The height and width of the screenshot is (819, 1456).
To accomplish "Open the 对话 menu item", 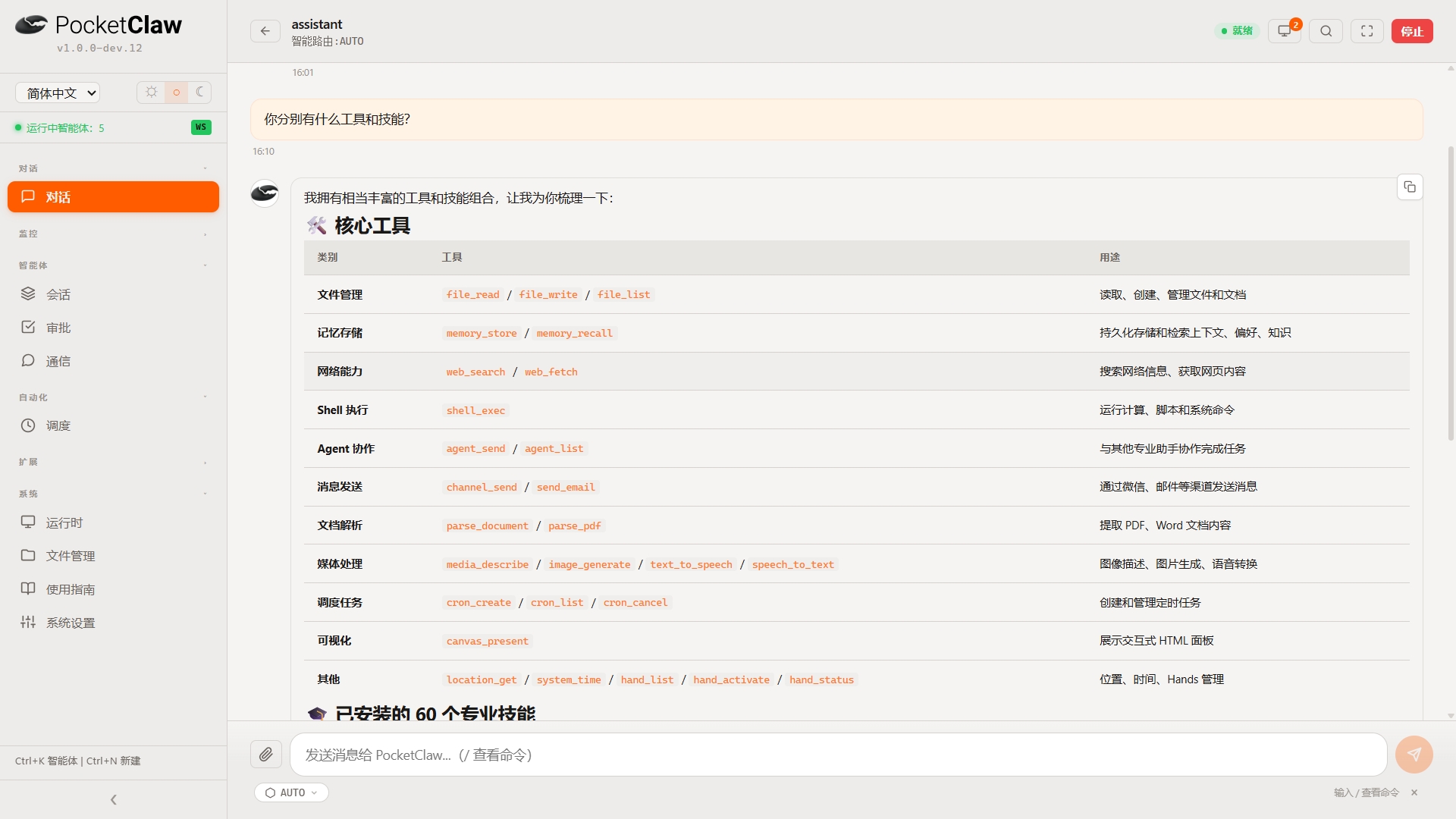I will point(114,197).
